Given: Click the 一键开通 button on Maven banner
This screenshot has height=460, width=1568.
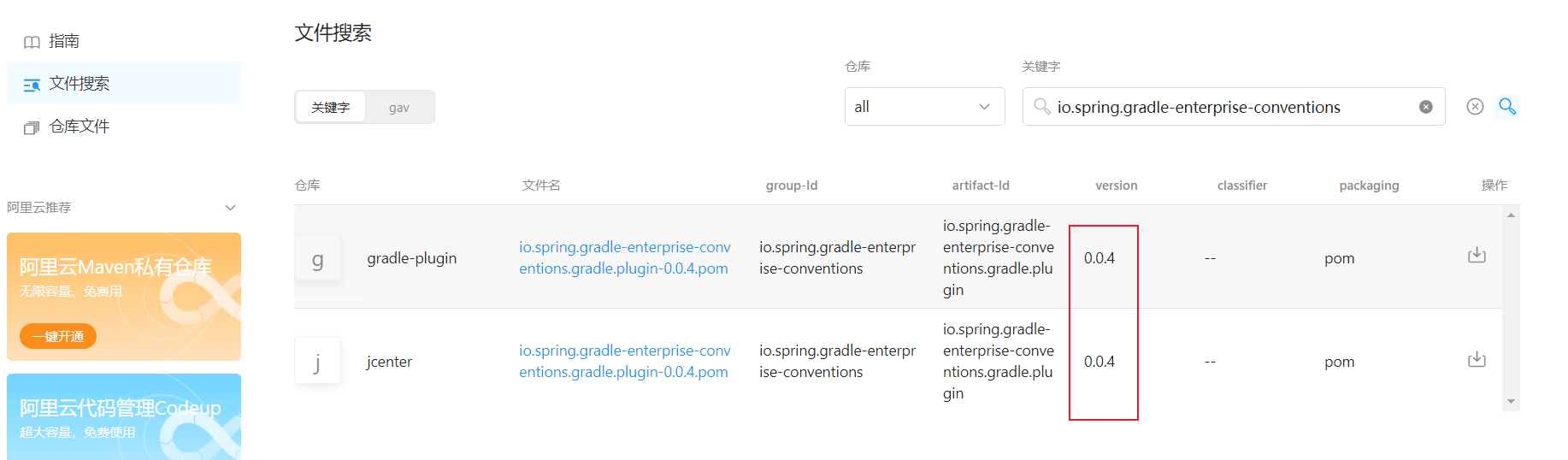Looking at the screenshot, I should coord(58,336).
